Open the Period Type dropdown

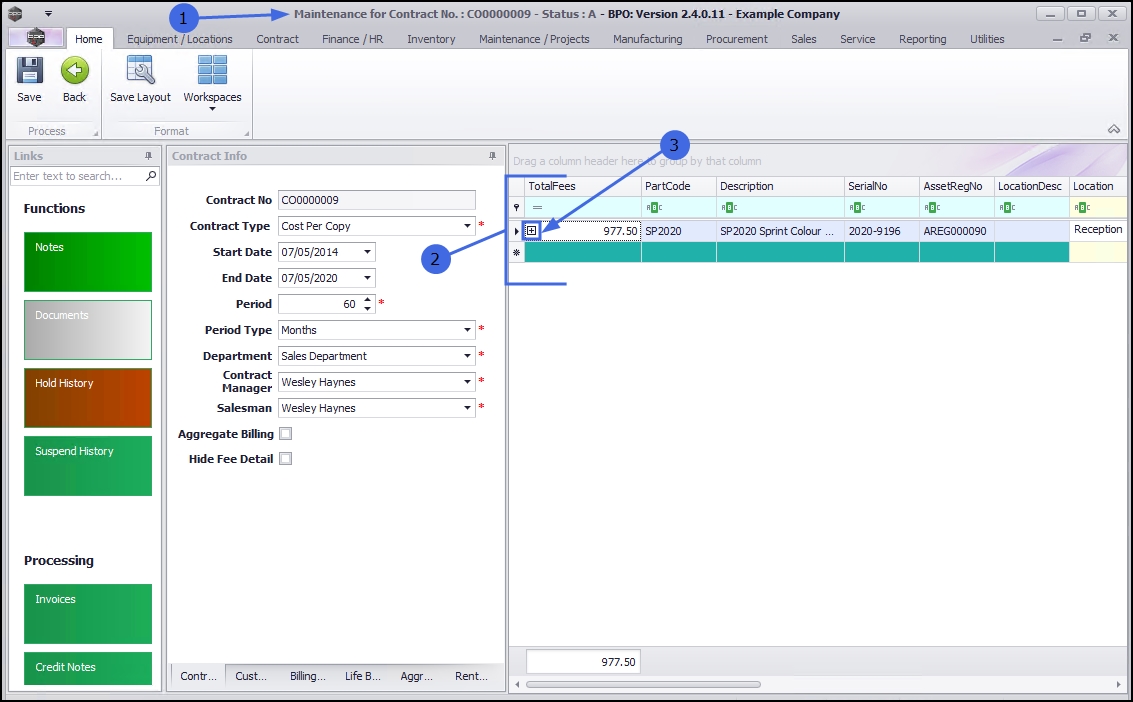[467, 330]
